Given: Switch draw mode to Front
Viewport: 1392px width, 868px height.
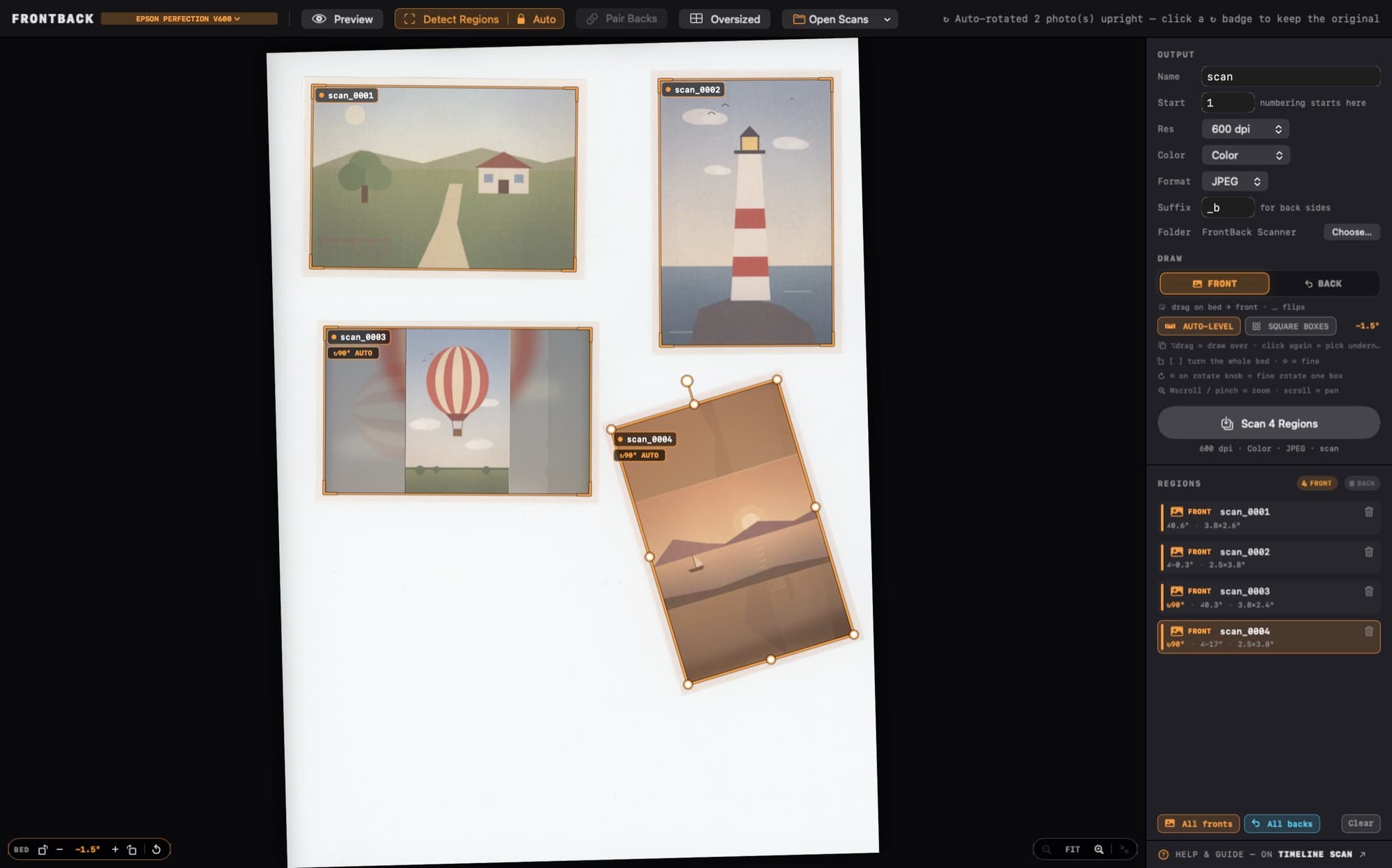Looking at the screenshot, I should coord(1214,283).
